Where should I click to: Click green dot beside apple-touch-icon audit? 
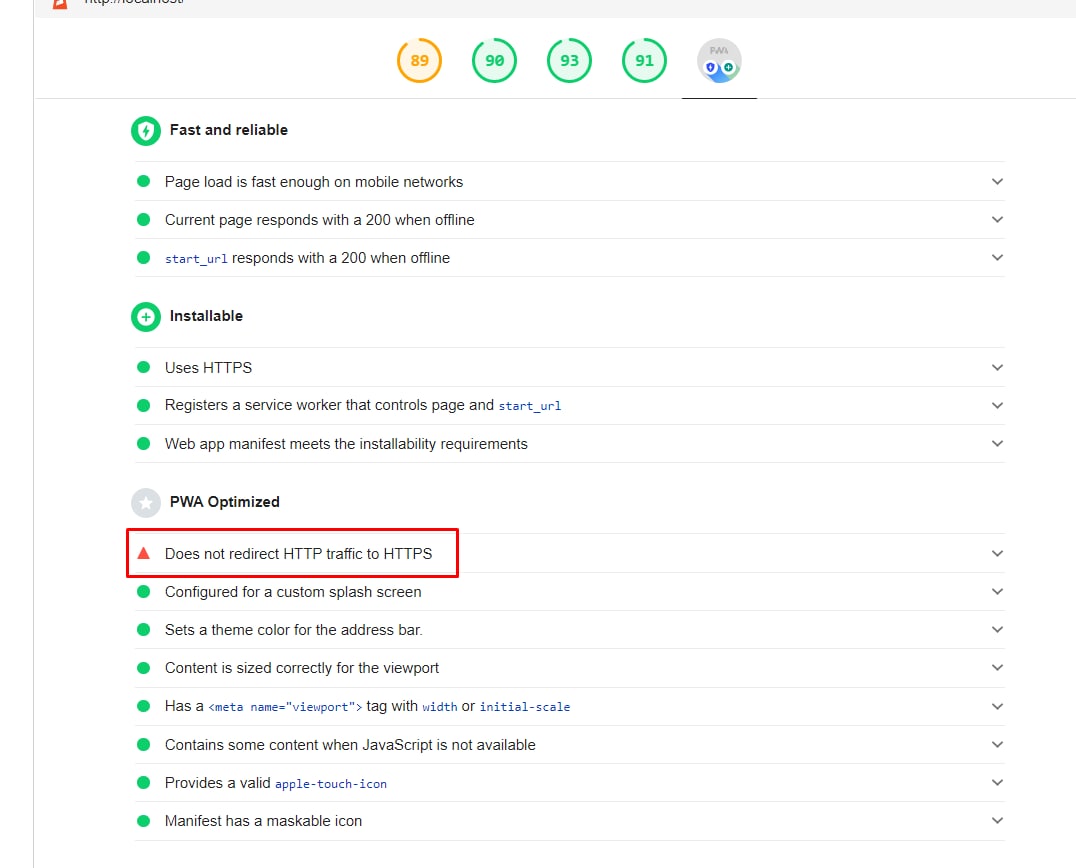[x=143, y=782]
